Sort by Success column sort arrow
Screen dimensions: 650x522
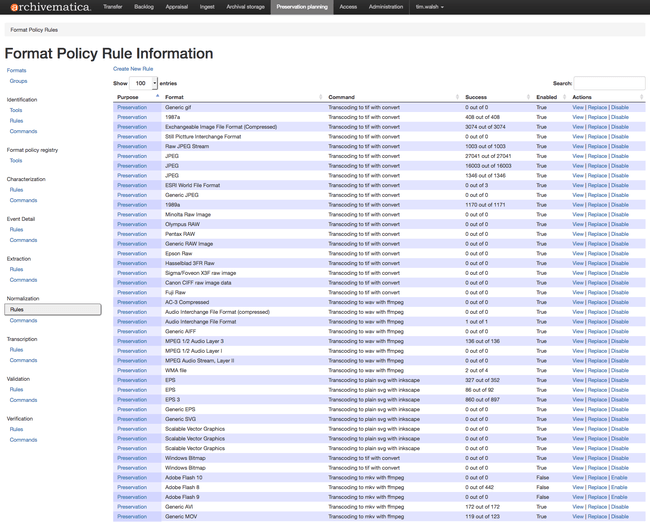click(528, 97)
